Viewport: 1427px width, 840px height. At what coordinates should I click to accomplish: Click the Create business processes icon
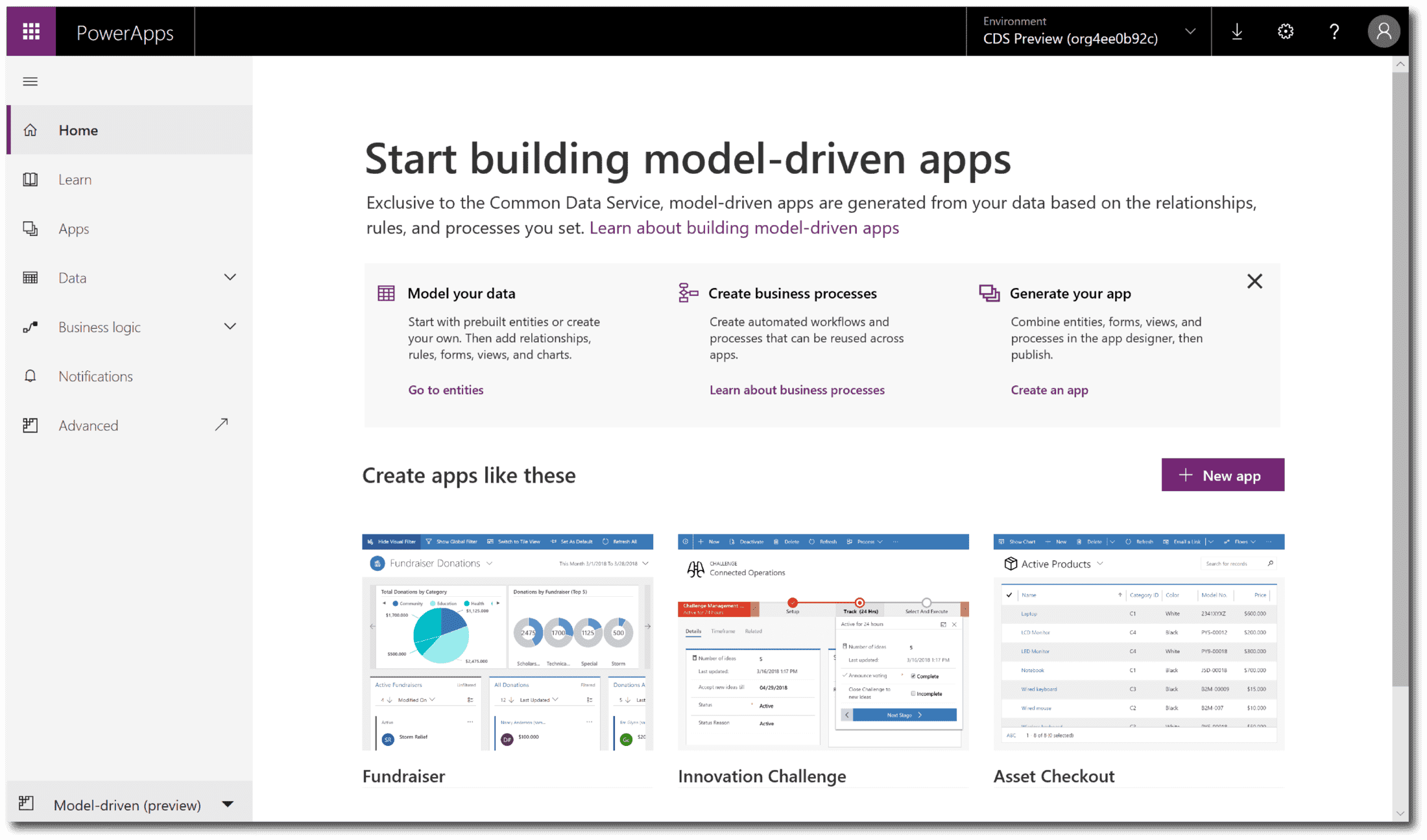tap(688, 293)
